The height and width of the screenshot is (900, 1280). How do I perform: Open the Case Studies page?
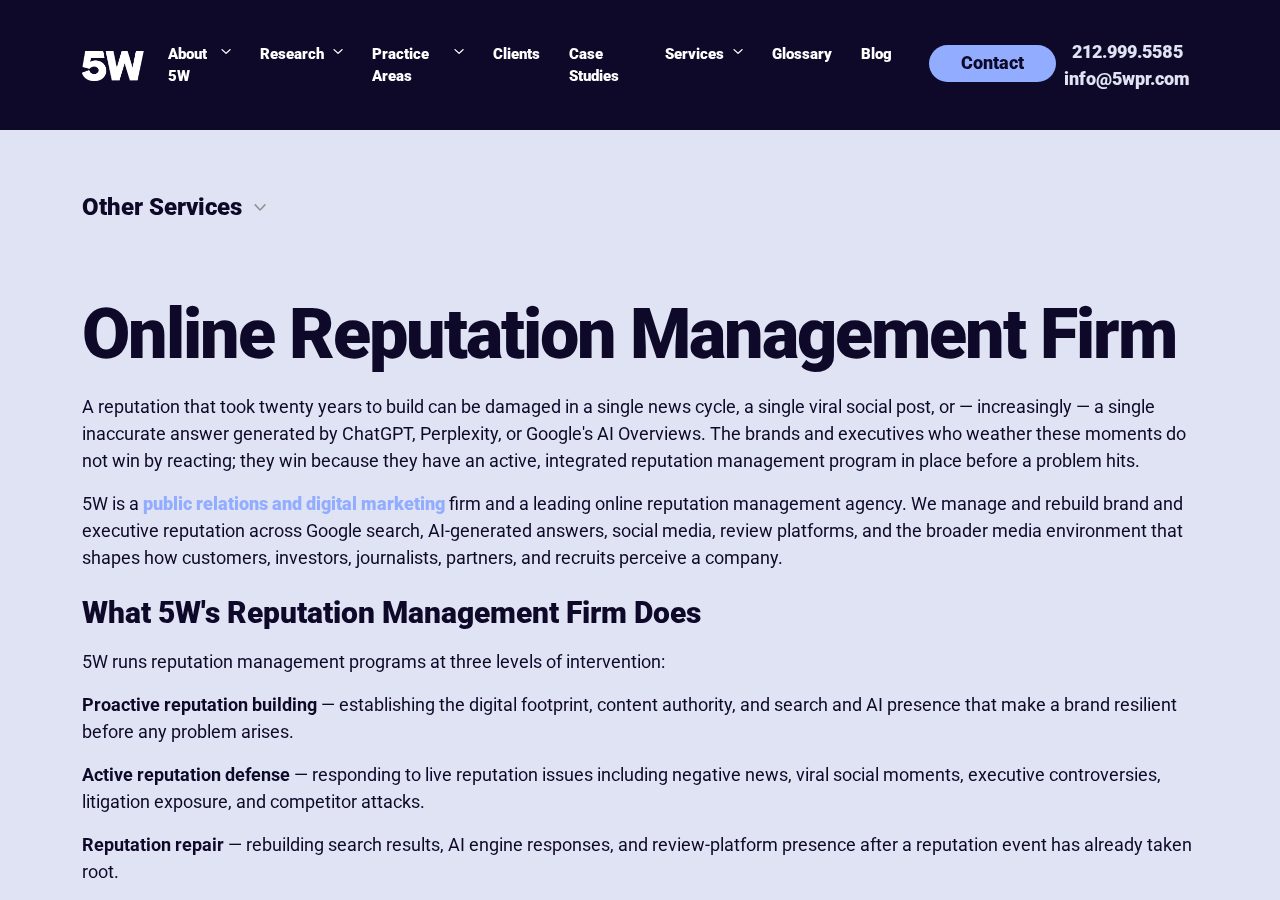point(594,65)
